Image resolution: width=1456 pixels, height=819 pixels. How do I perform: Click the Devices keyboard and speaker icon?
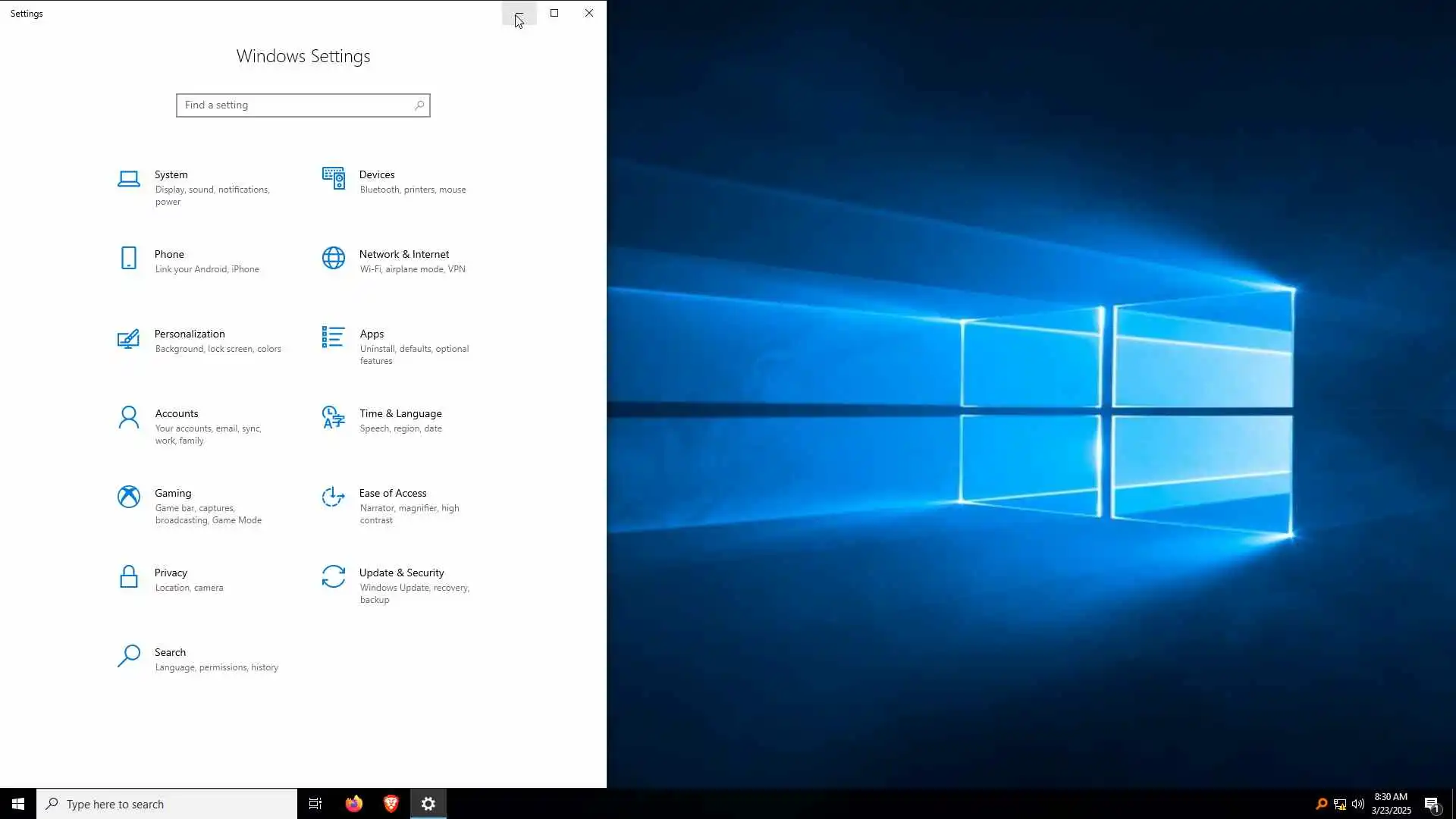333,179
